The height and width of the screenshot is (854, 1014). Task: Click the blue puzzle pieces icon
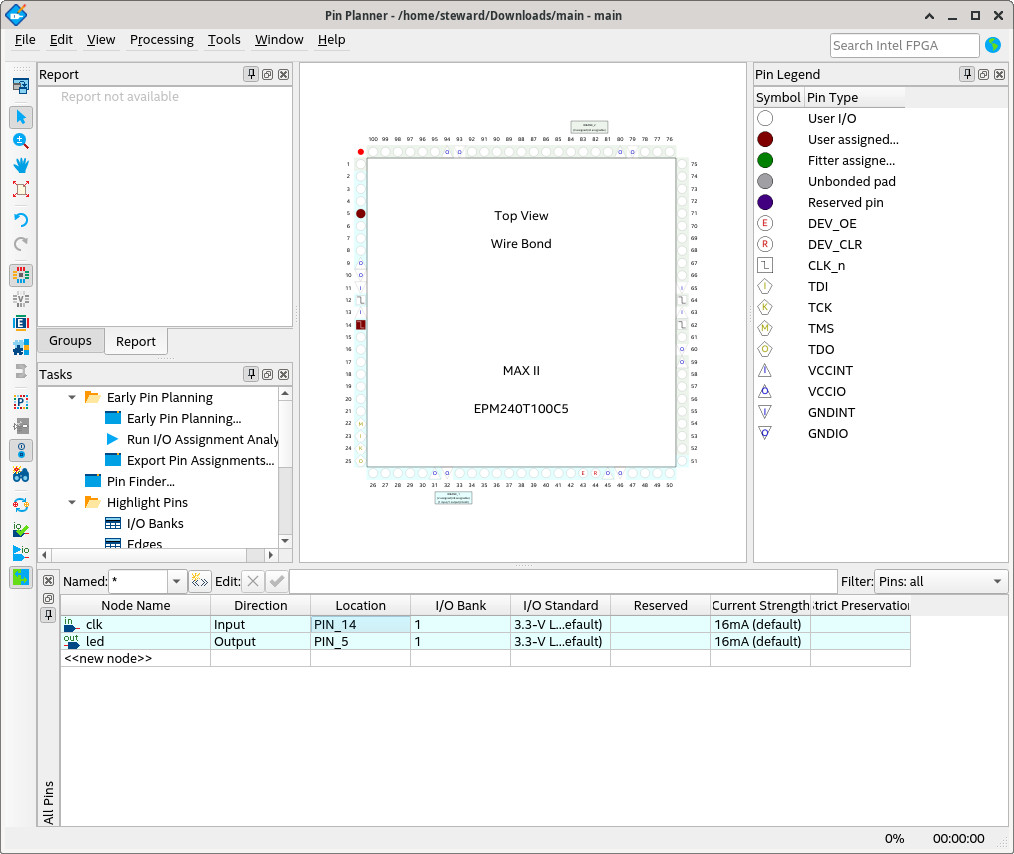click(21, 347)
